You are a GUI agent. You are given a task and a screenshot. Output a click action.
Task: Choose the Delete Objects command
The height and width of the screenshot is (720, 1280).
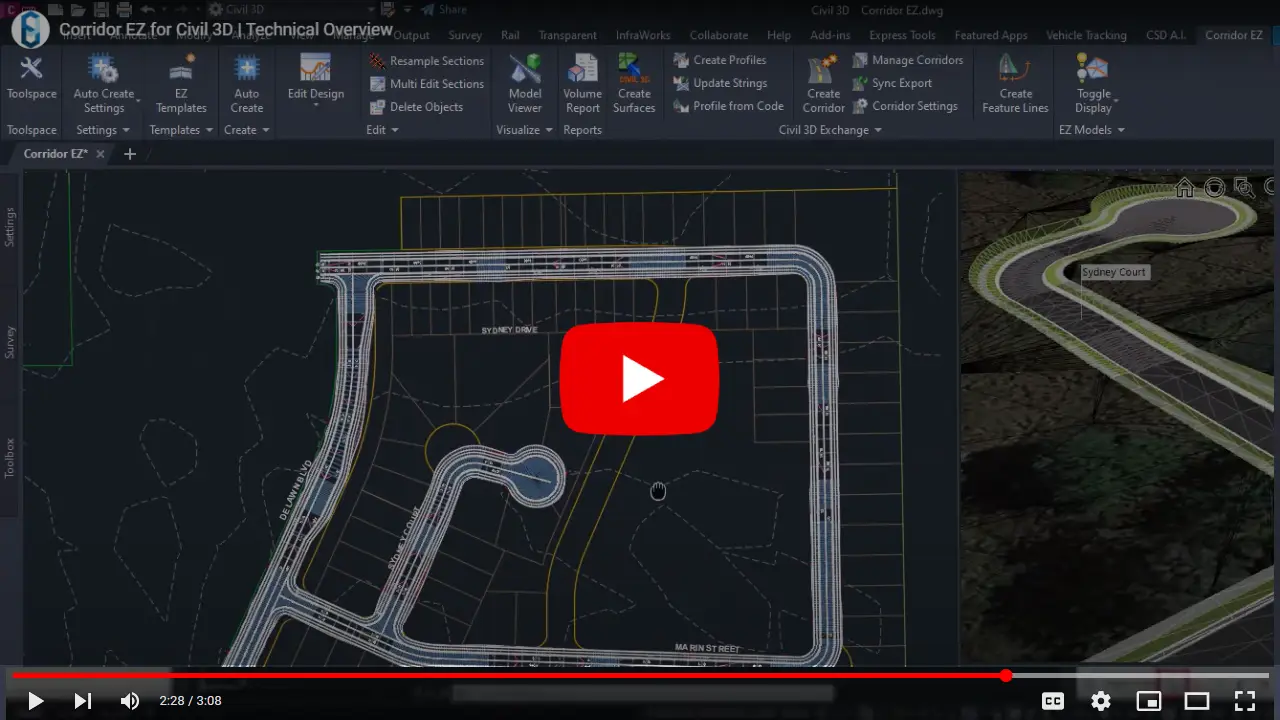(x=416, y=107)
